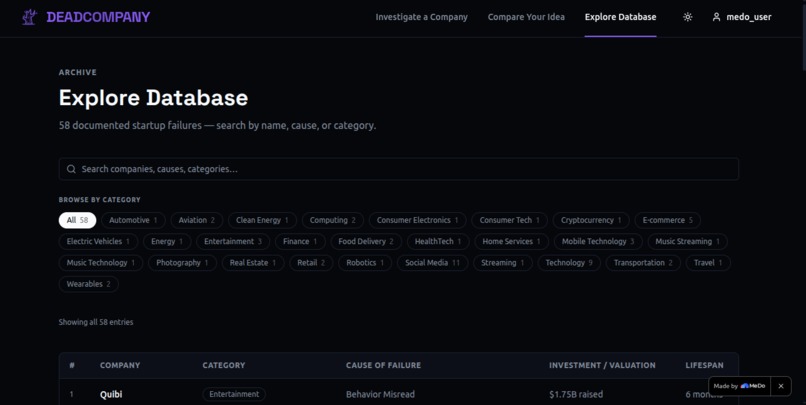Select the Explore Database tab
The image size is (806, 405).
point(620,17)
